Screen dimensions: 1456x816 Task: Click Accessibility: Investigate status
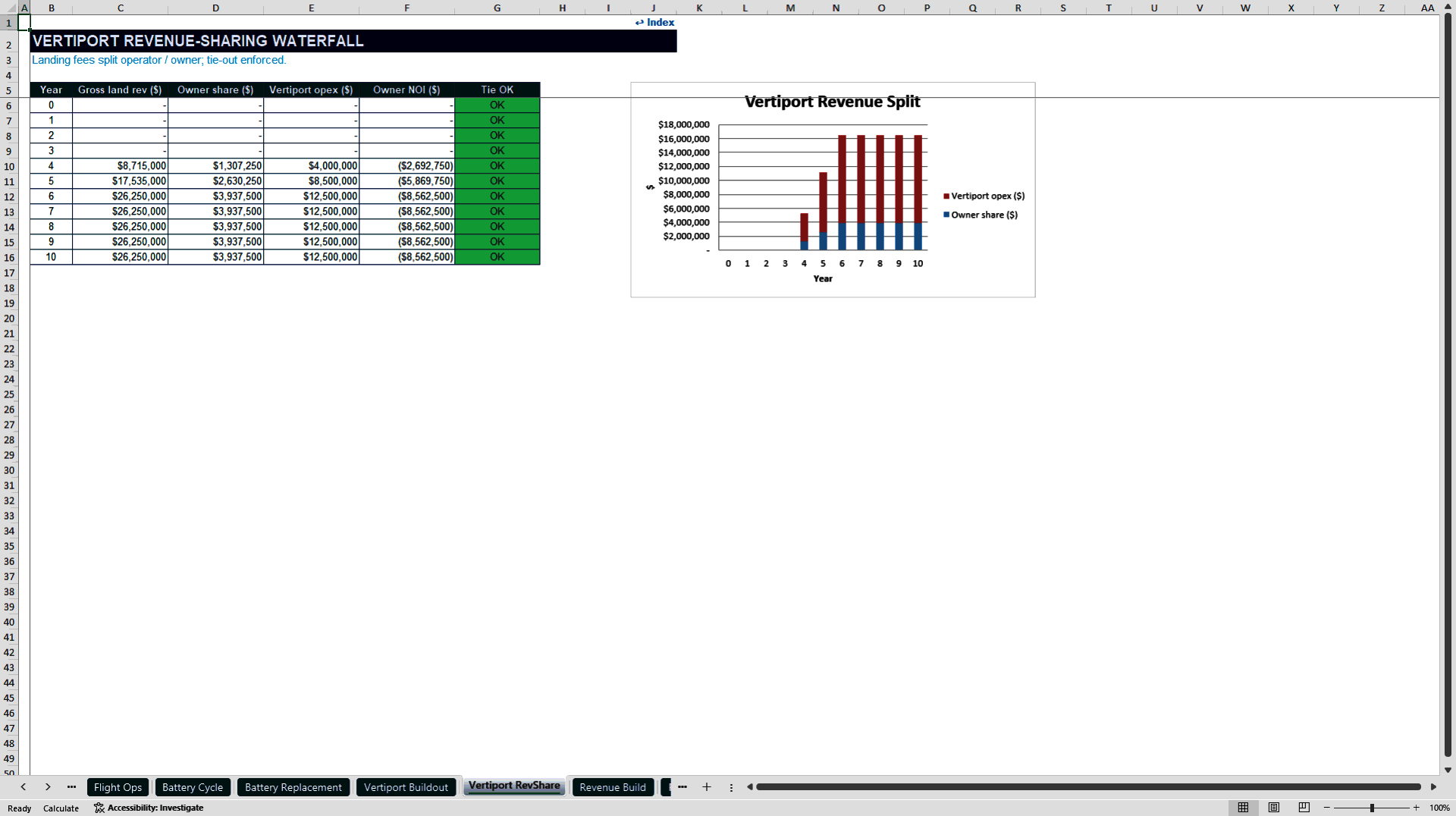(149, 808)
